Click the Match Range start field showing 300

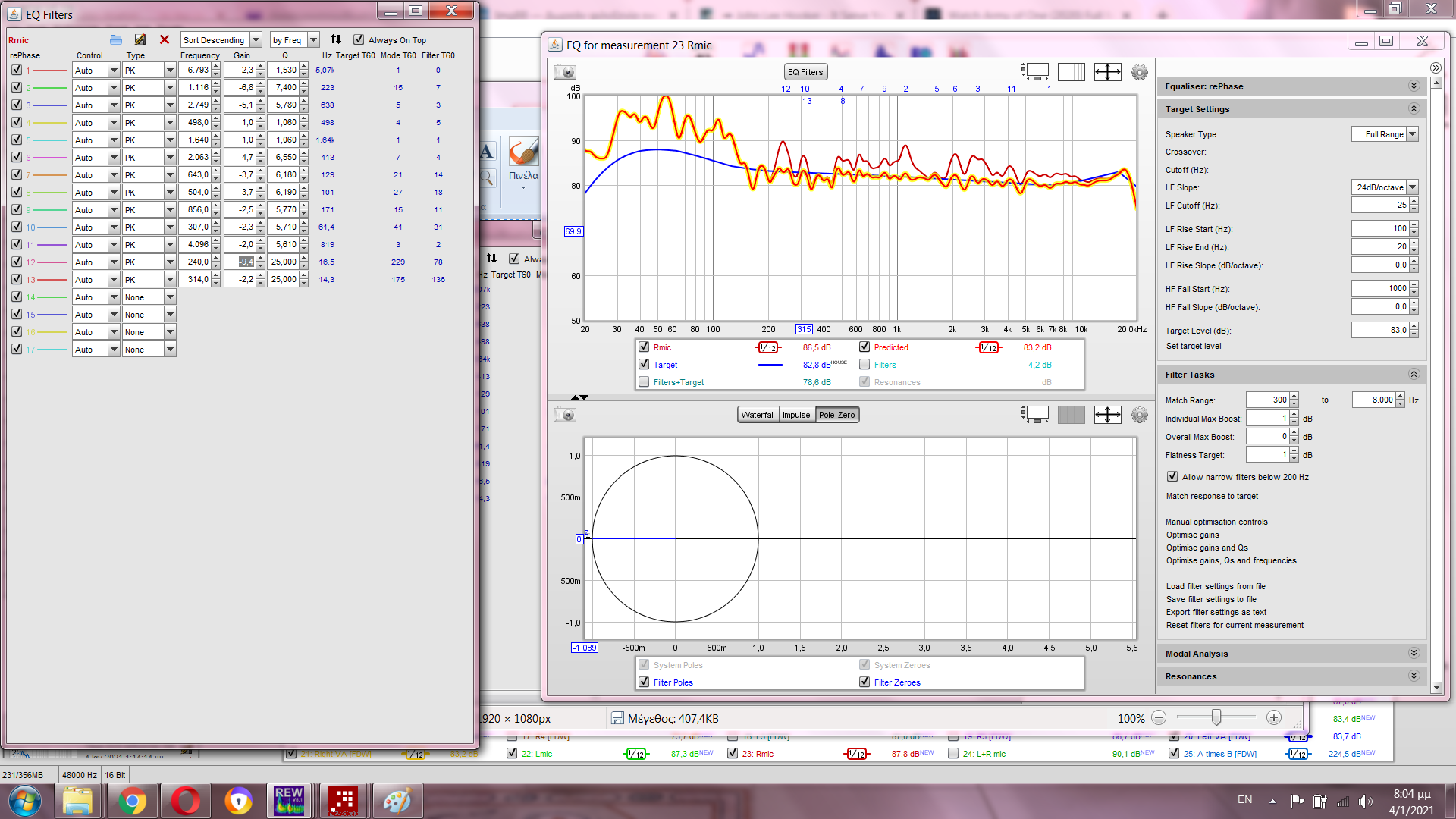tap(1268, 400)
